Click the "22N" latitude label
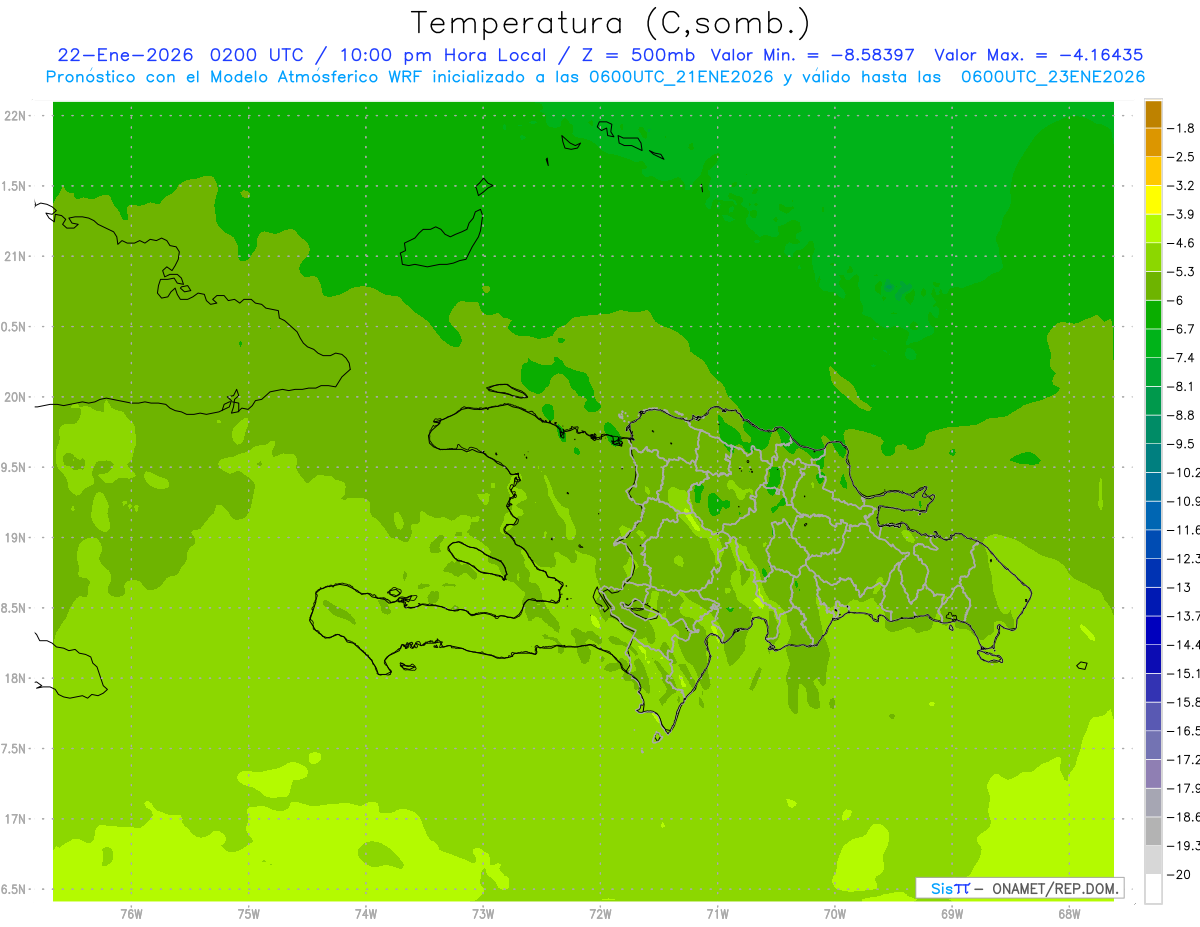This screenshot has height=927, width=1200. pyautogui.click(x=16, y=116)
